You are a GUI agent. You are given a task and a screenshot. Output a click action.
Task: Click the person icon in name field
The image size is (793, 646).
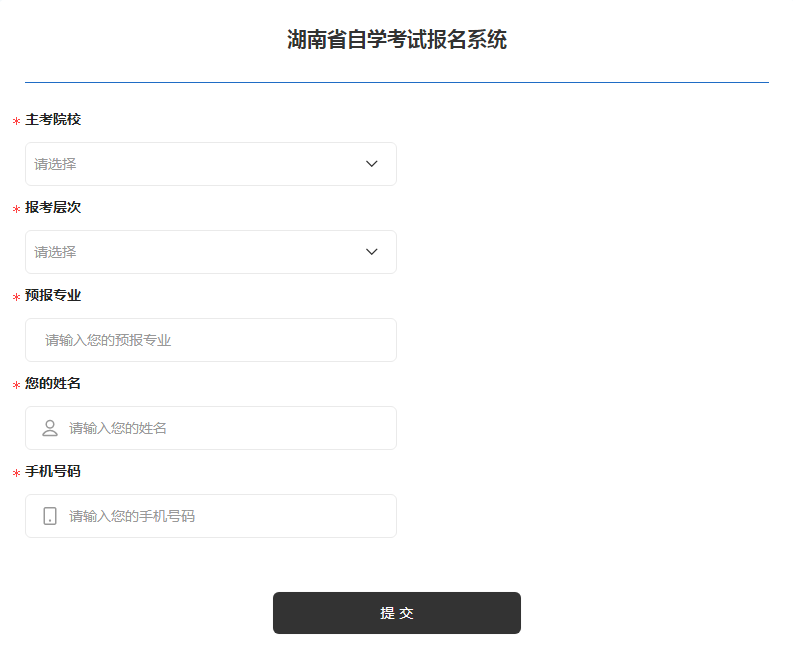50,428
